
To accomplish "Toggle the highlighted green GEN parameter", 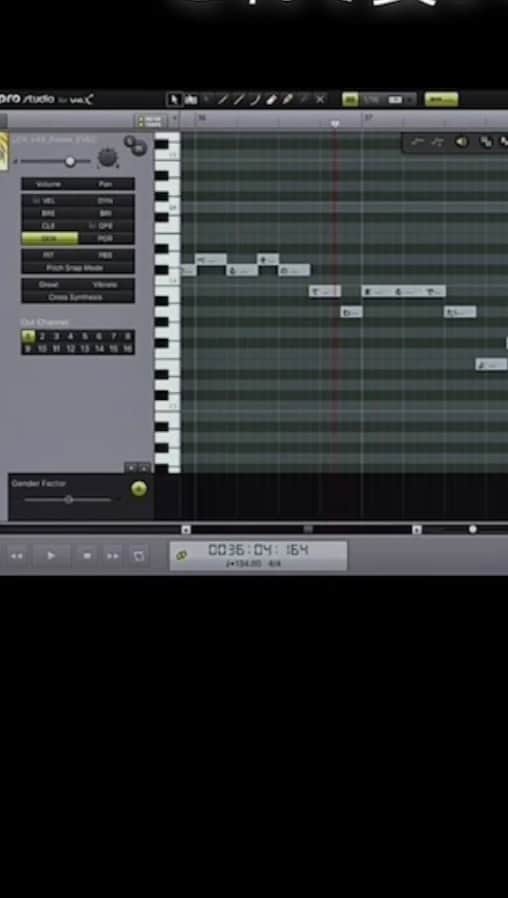I will point(49,238).
